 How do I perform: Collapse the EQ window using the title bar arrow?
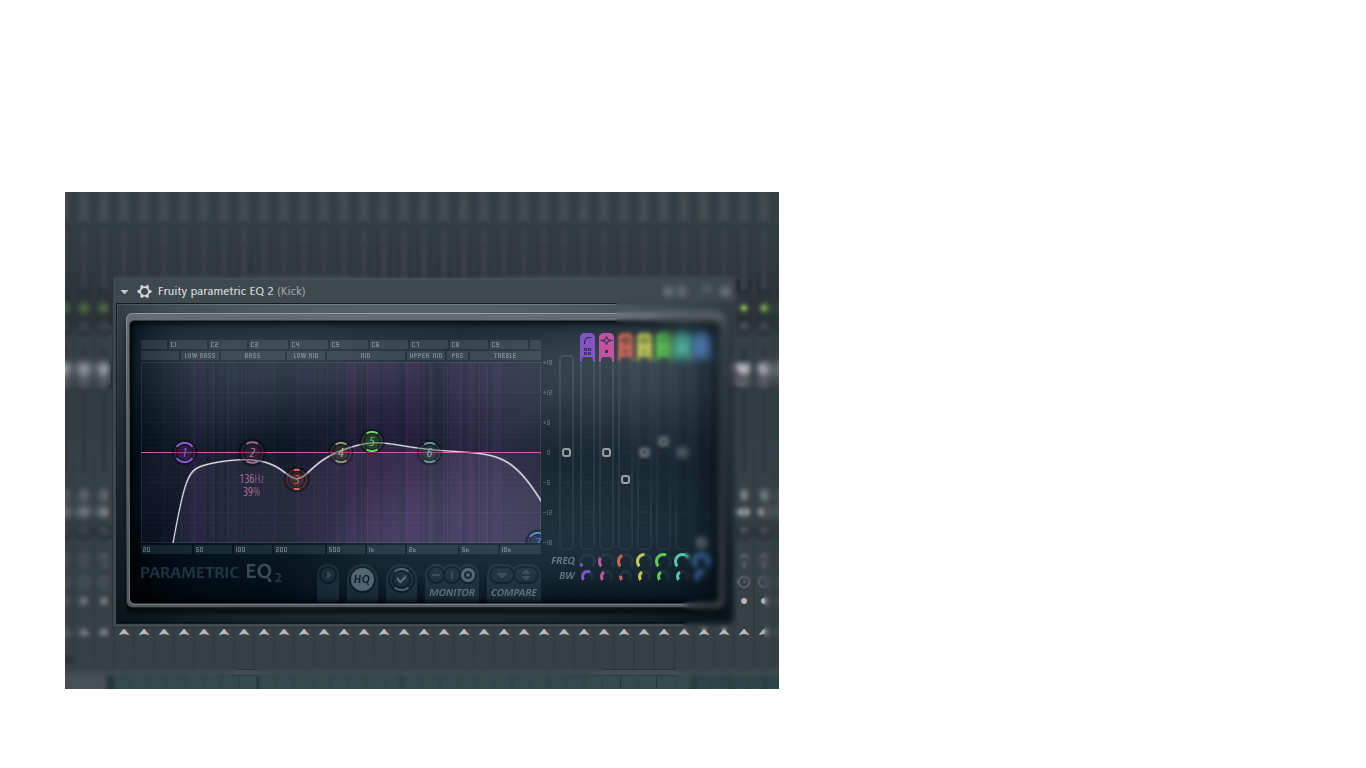click(123, 291)
